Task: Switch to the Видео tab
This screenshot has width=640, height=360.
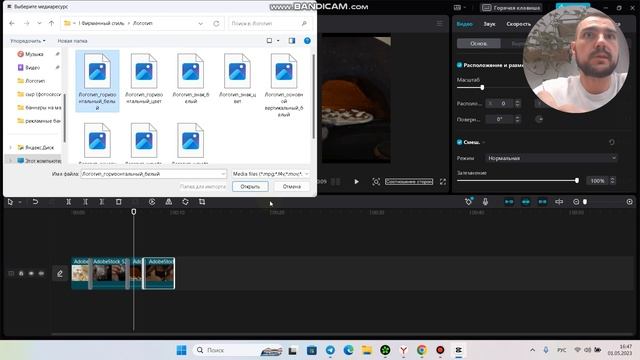Action: tap(464, 24)
